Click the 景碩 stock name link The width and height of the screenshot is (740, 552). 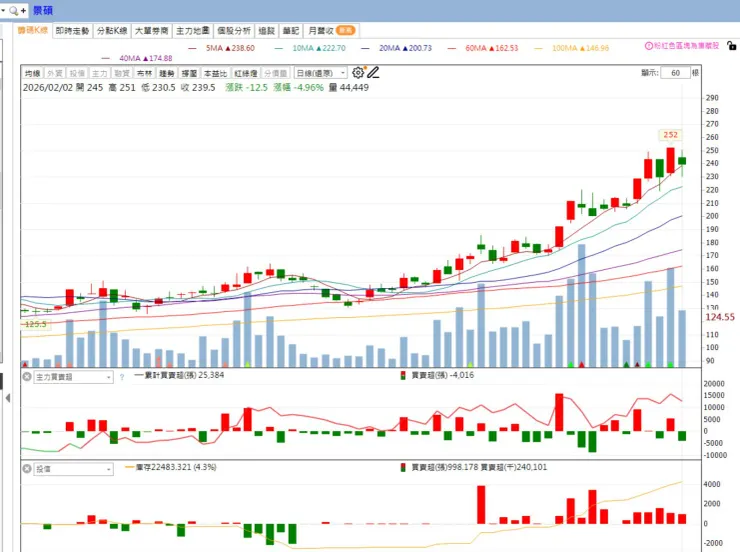click(x=43, y=10)
